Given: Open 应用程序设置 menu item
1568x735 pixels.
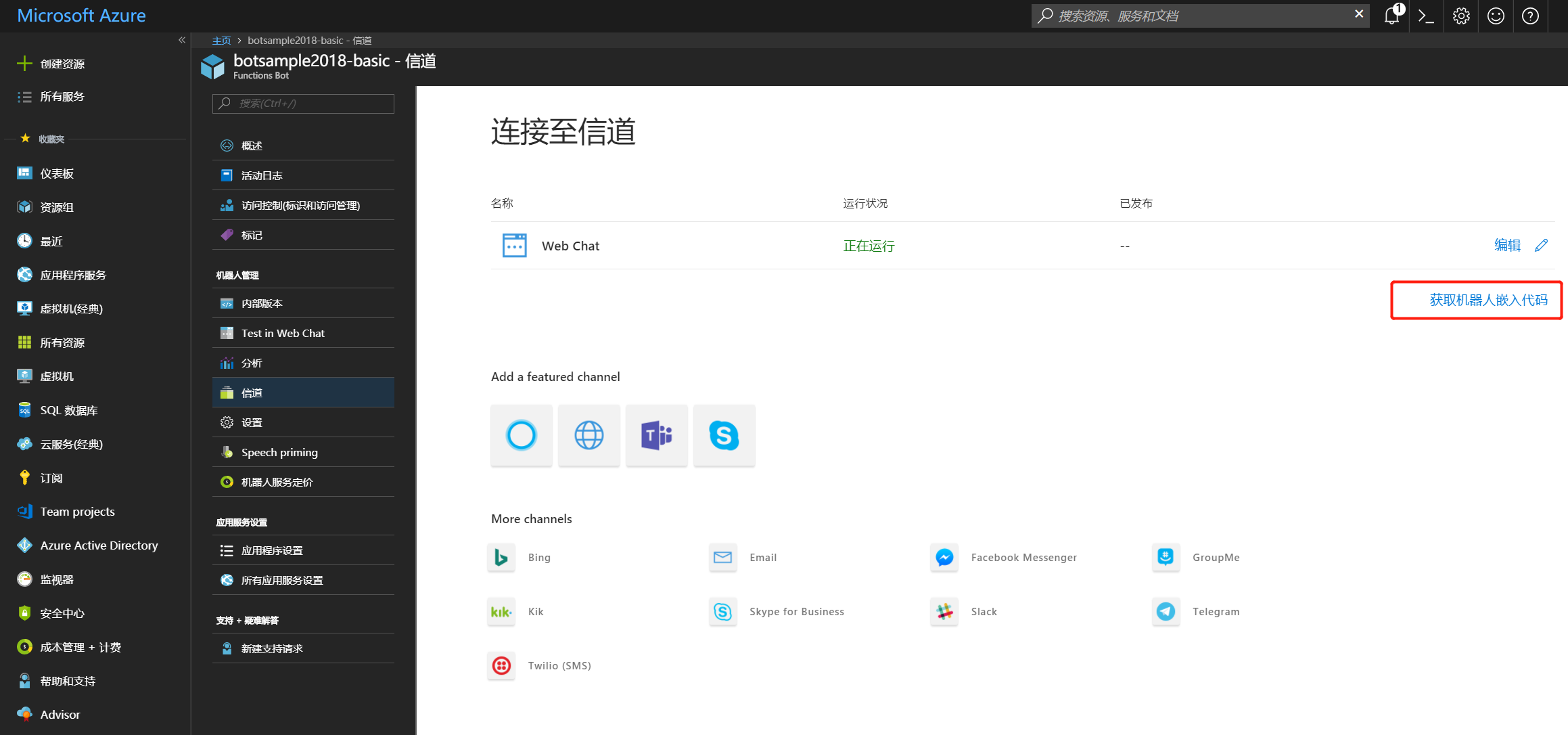Looking at the screenshot, I should click(303, 550).
